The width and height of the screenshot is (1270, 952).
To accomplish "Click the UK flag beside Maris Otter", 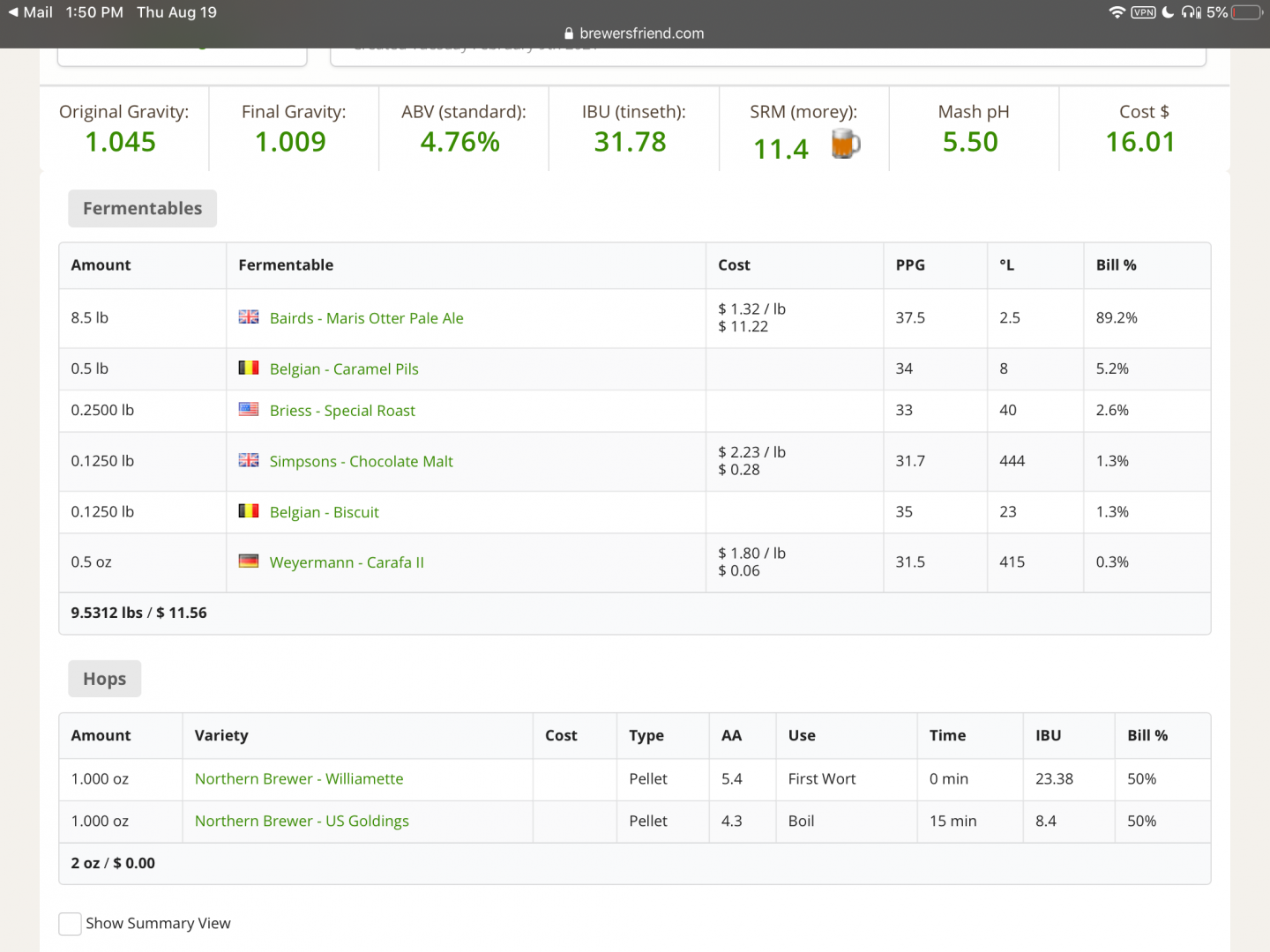I will [249, 317].
